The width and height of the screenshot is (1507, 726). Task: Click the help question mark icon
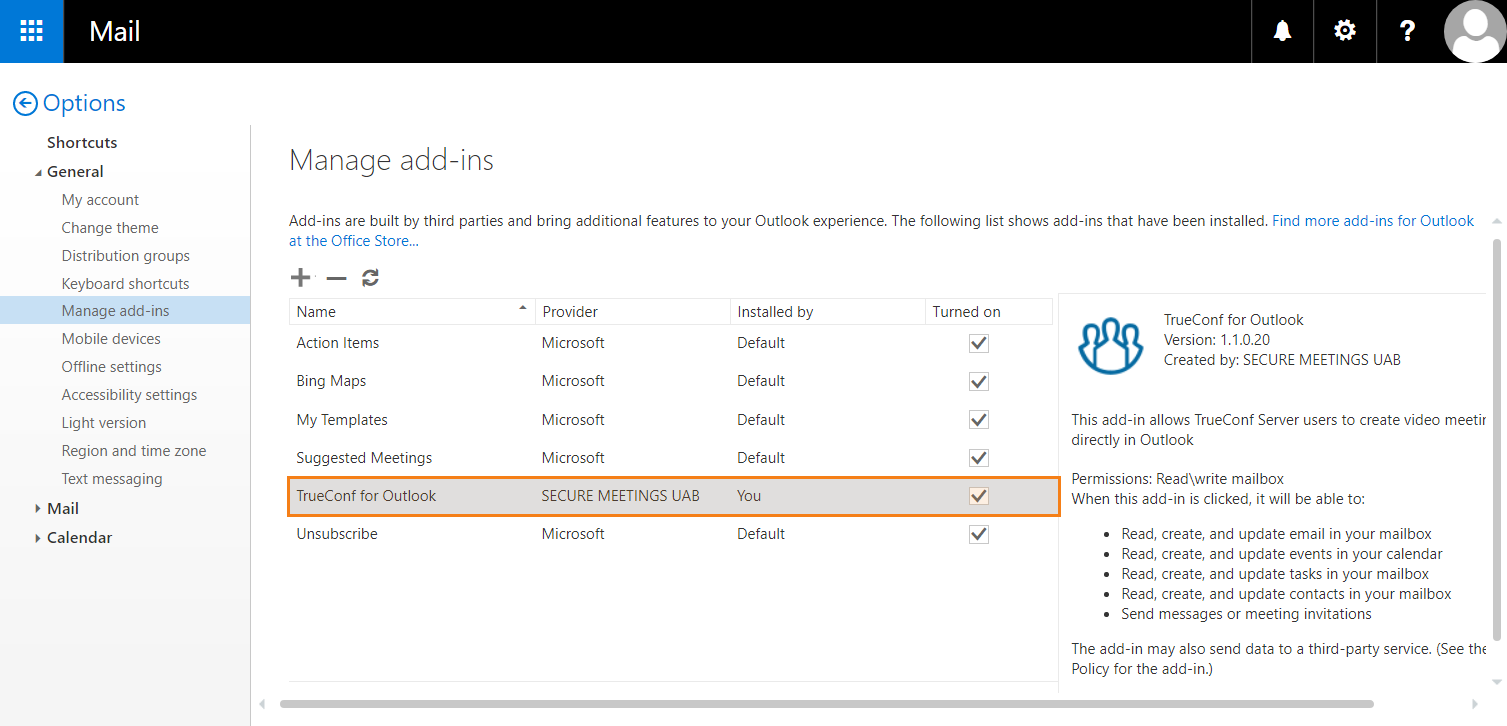point(1407,31)
